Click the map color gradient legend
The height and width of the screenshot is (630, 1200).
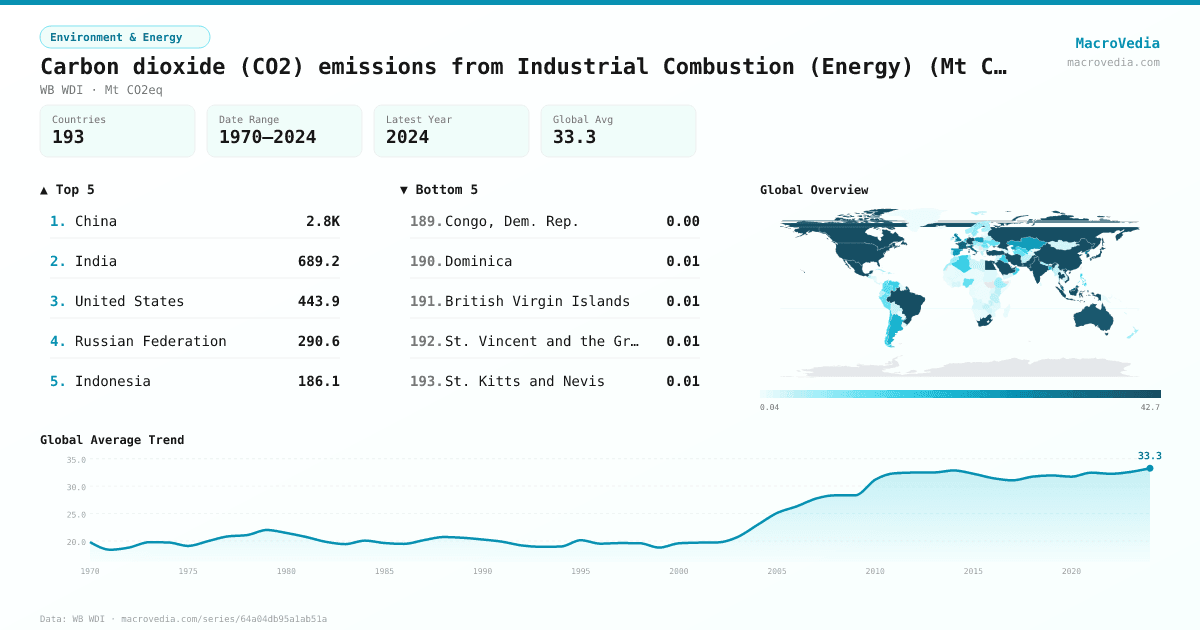pos(958,393)
